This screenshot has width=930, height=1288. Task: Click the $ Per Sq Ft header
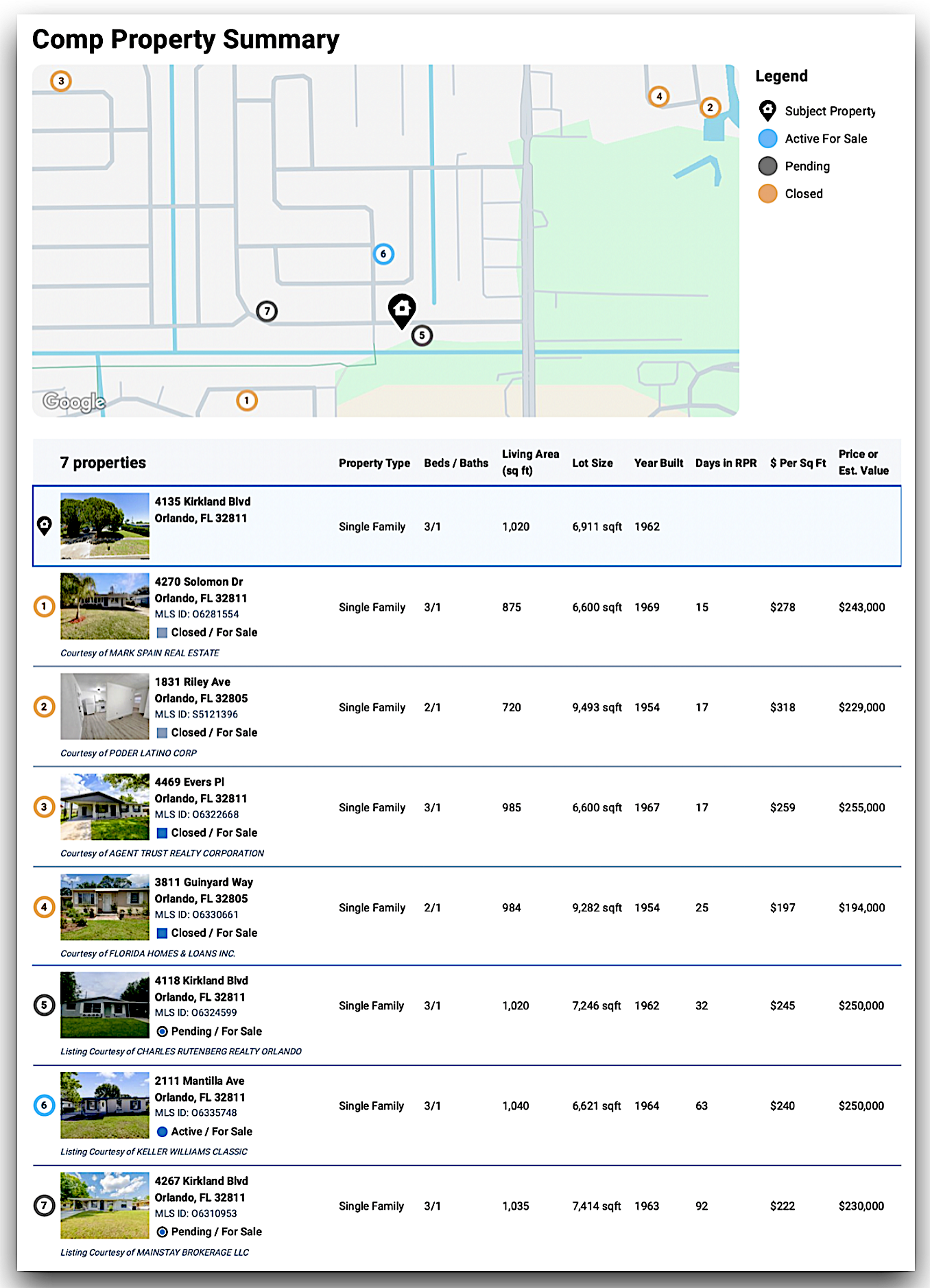point(798,463)
